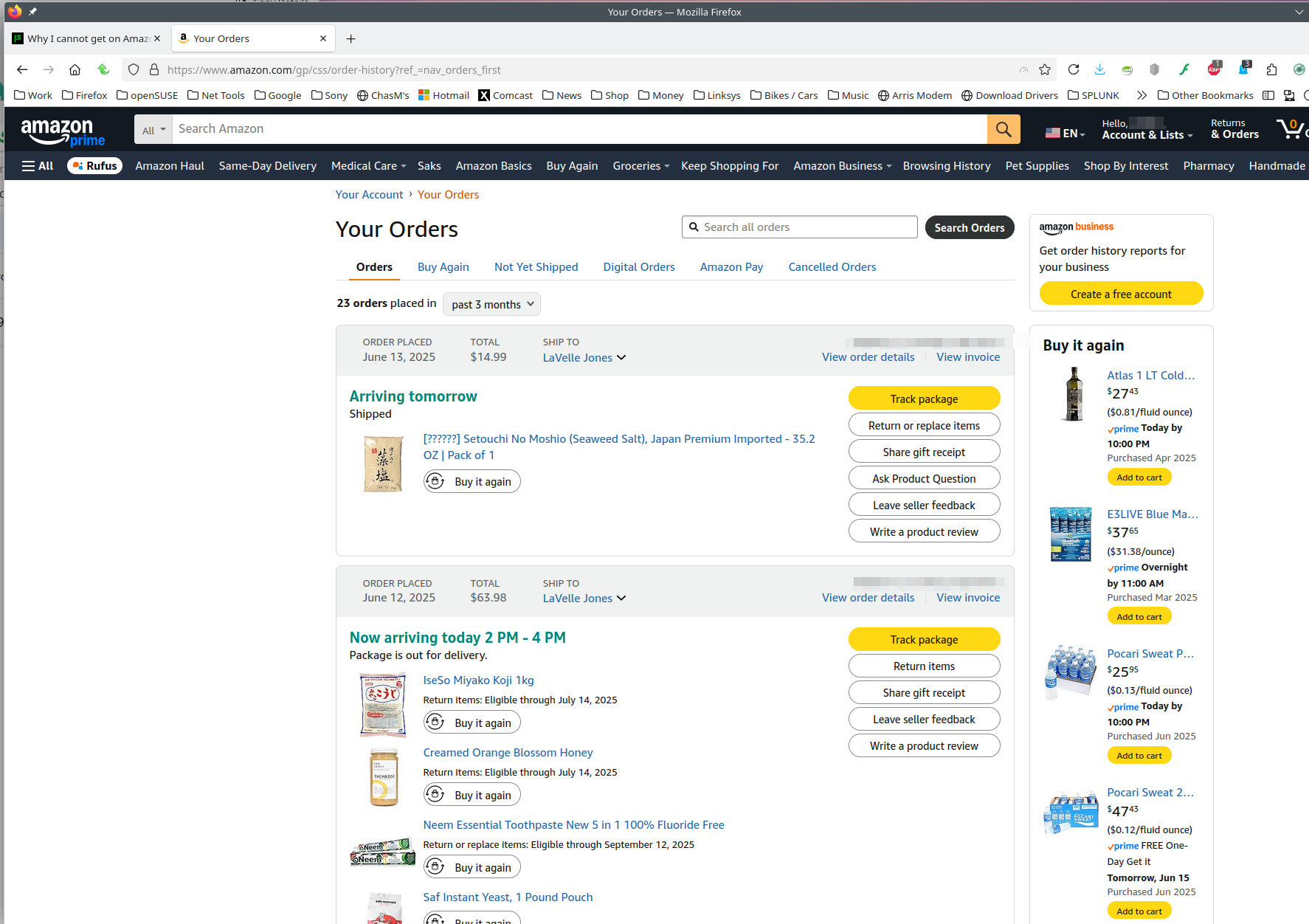The image size is (1309, 924).
Task: Click the Atlas olive oil thumbnail
Action: (1073, 395)
